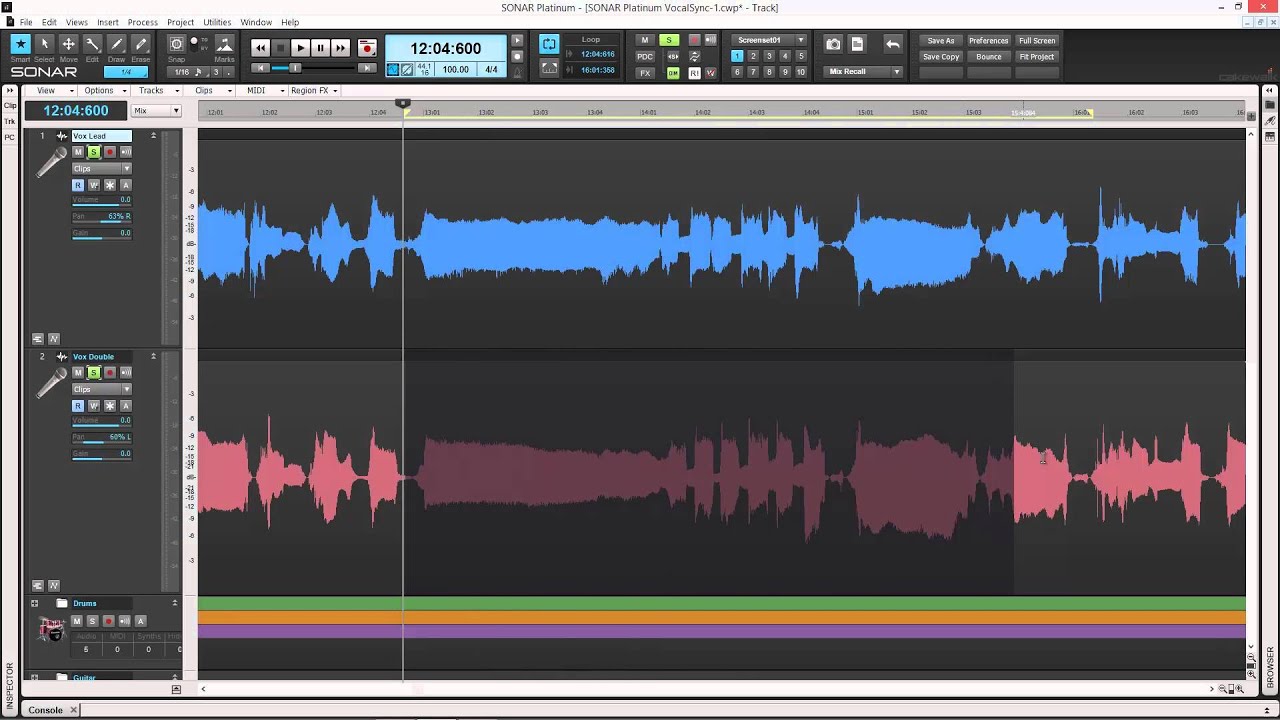Click the tempo value 100.00
The width and height of the screenshot is (1280, 720).
(x=455, y=70)
